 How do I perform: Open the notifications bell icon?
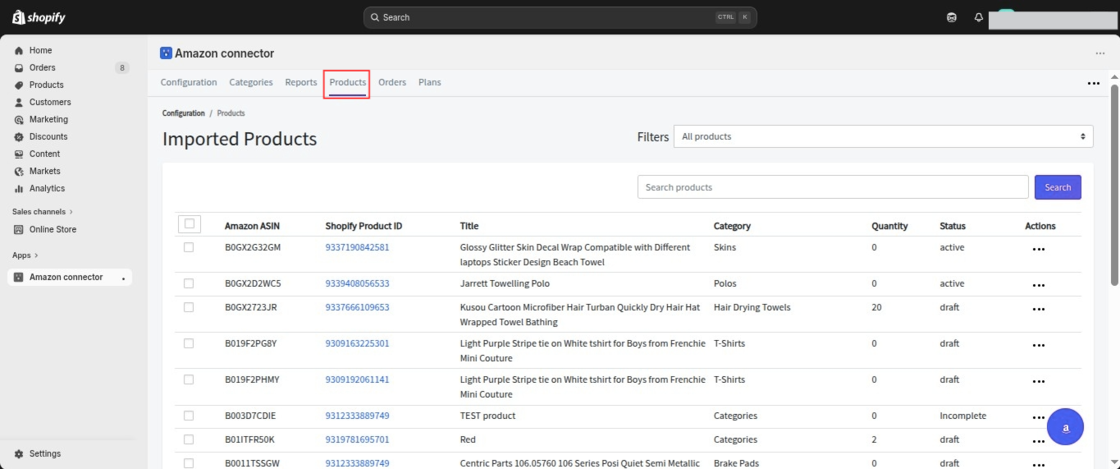[978, 17]
